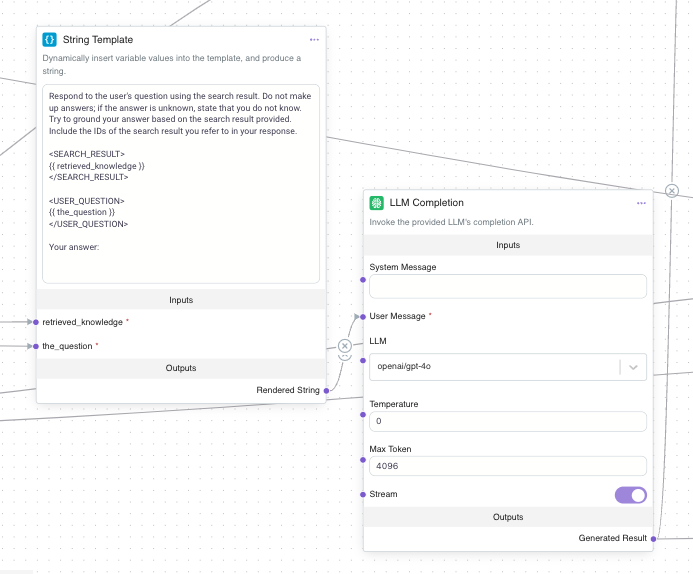
Task: Click the User Message input port
Action: [363, 316]
